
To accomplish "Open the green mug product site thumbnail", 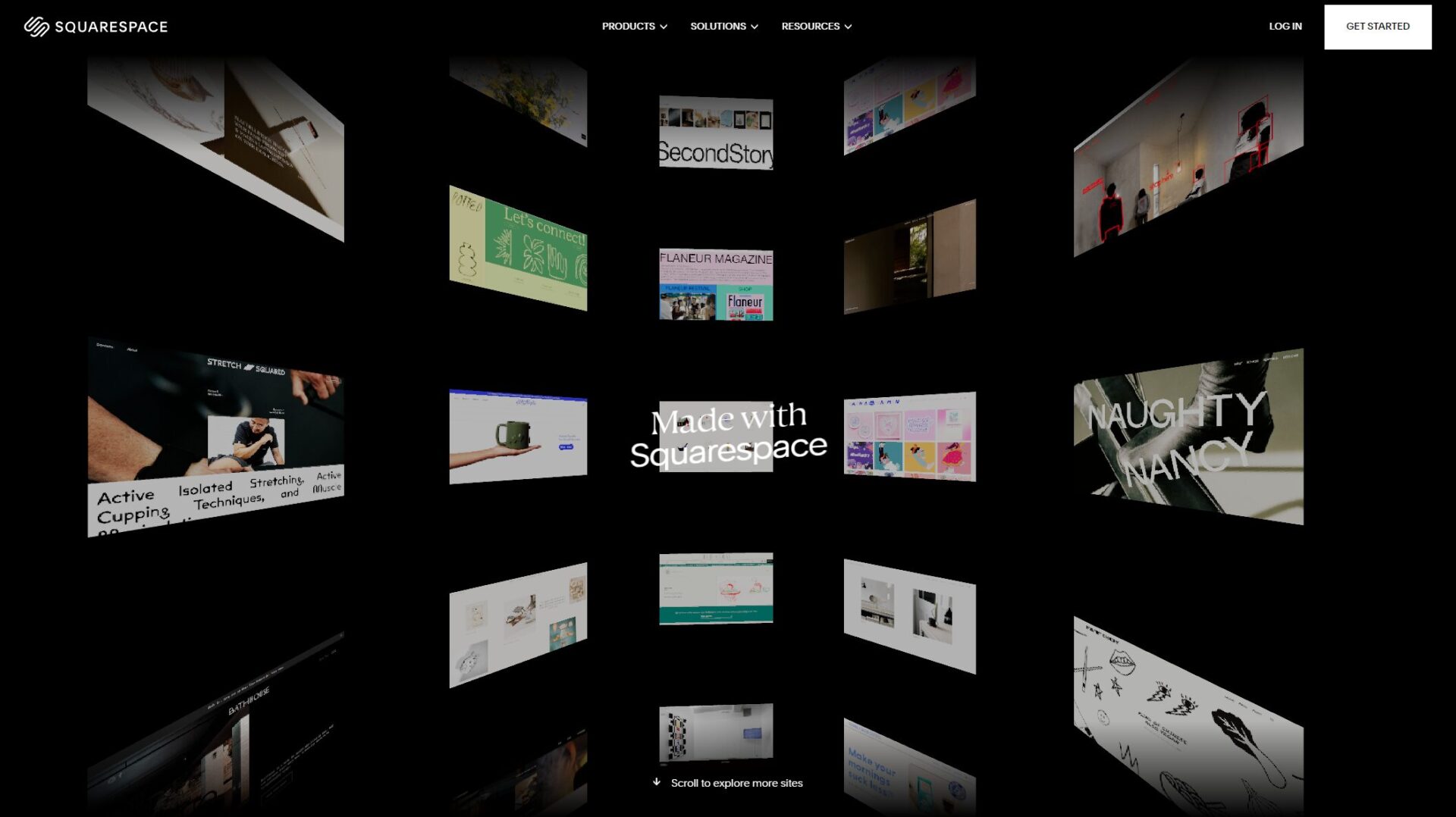I will [x=518, y=436].
